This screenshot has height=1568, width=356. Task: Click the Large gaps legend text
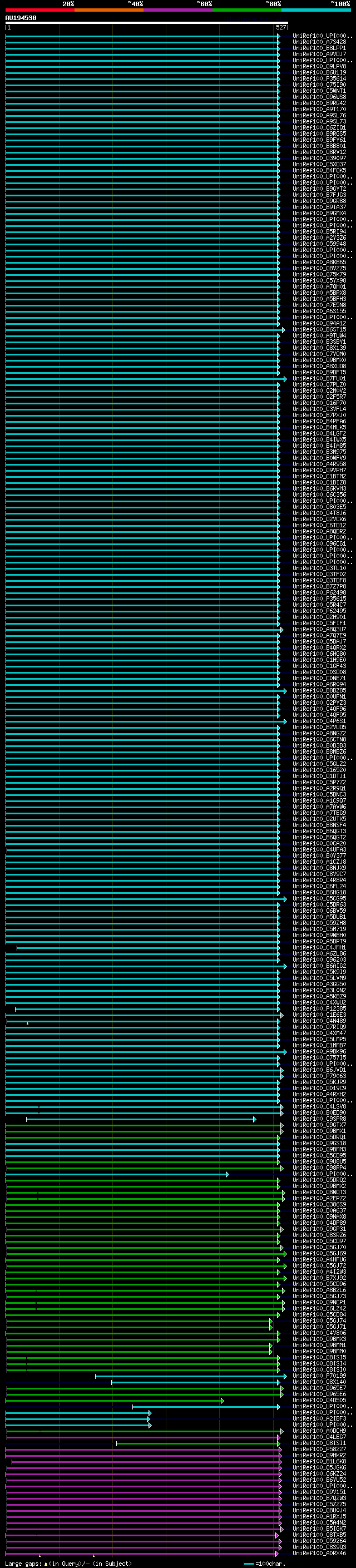[x=68, y=1563]
